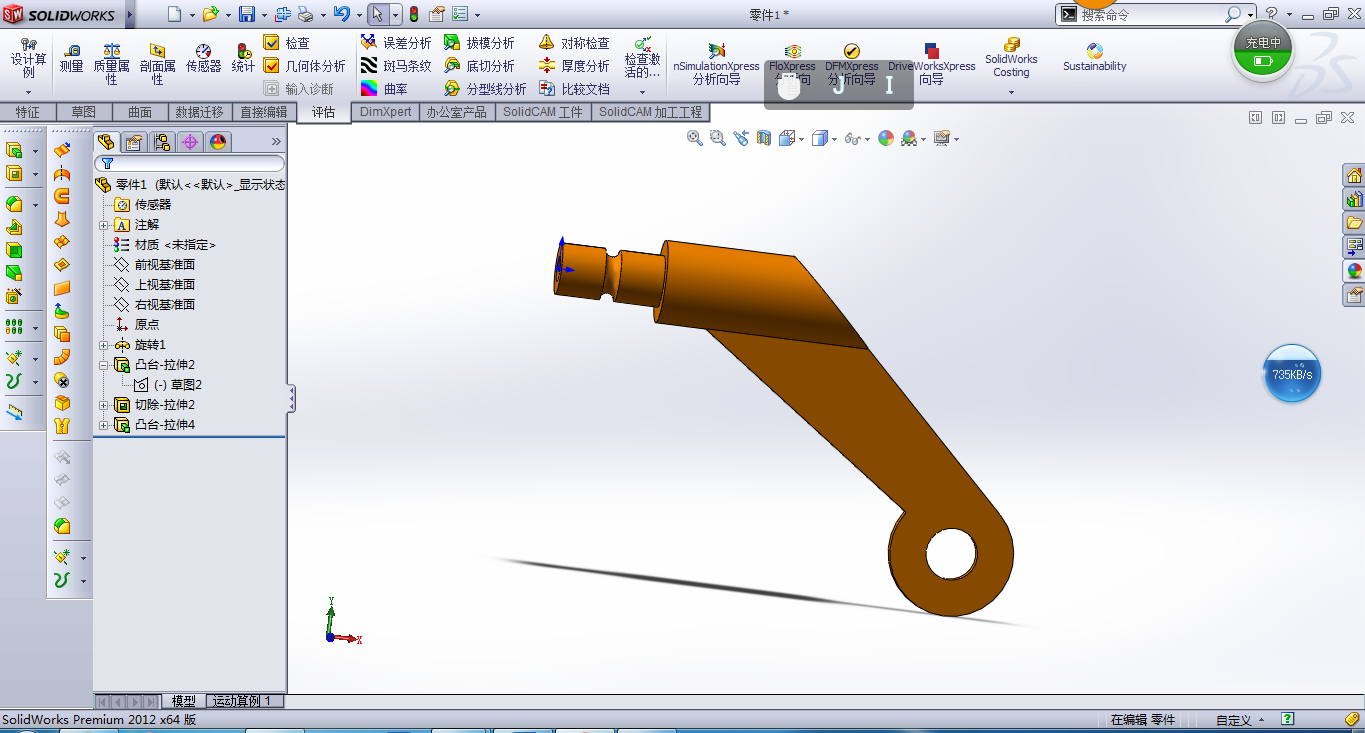Switch to the 直接编辑 tab
The height and width of the screenshot is (733, 1365).
click(x=264, y=112)
